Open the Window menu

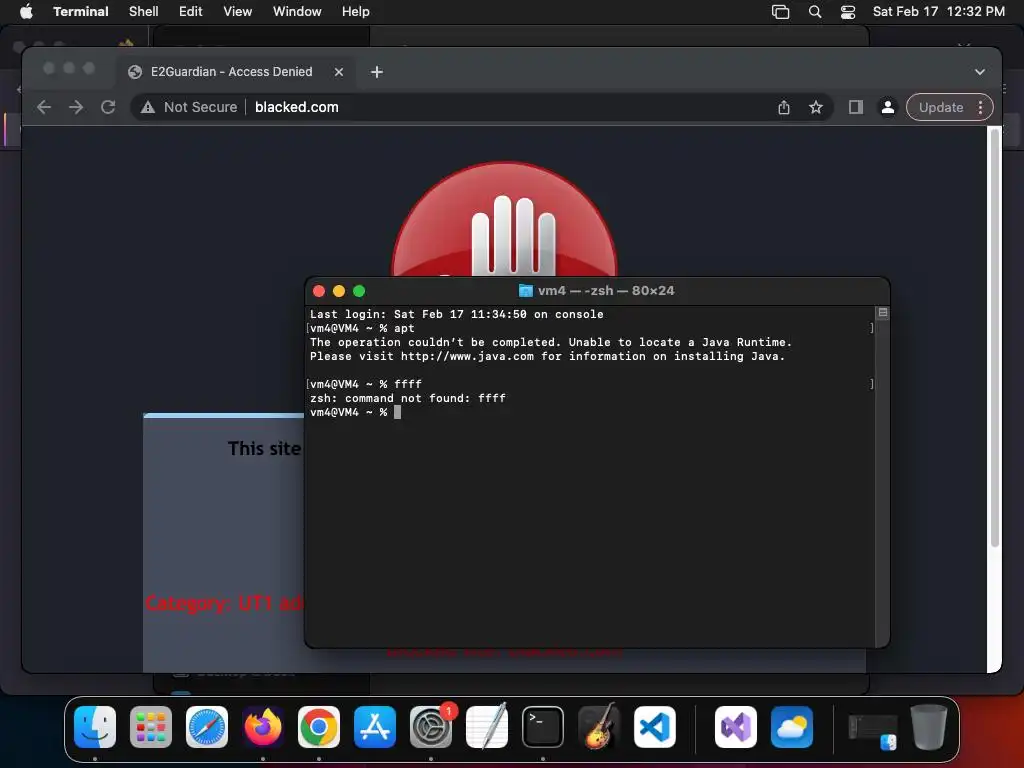tap(296, 11)
